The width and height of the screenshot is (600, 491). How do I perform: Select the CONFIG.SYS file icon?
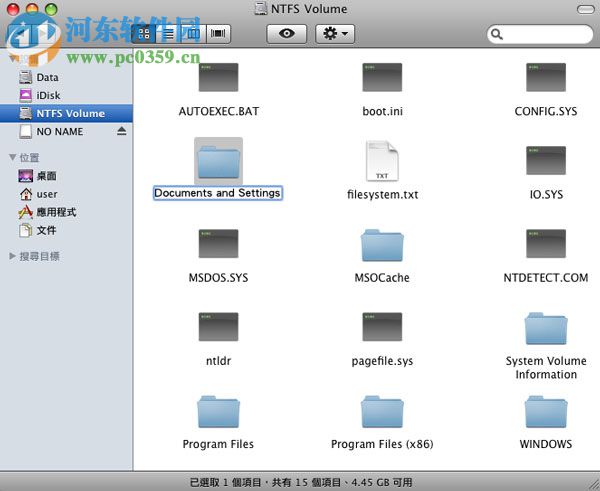pos(546,77)
